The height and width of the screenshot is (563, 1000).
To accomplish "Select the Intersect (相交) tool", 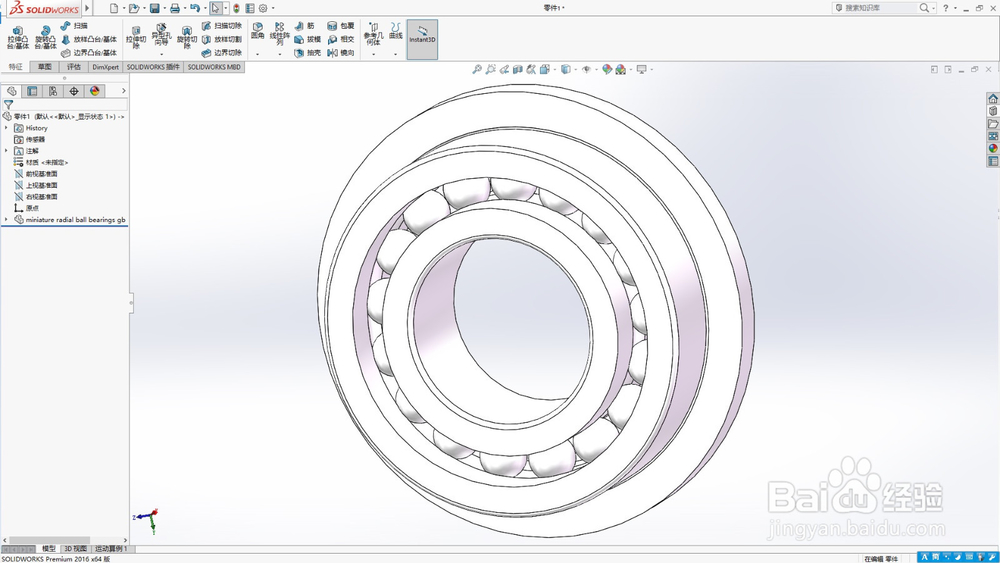I will click(341, 40).
